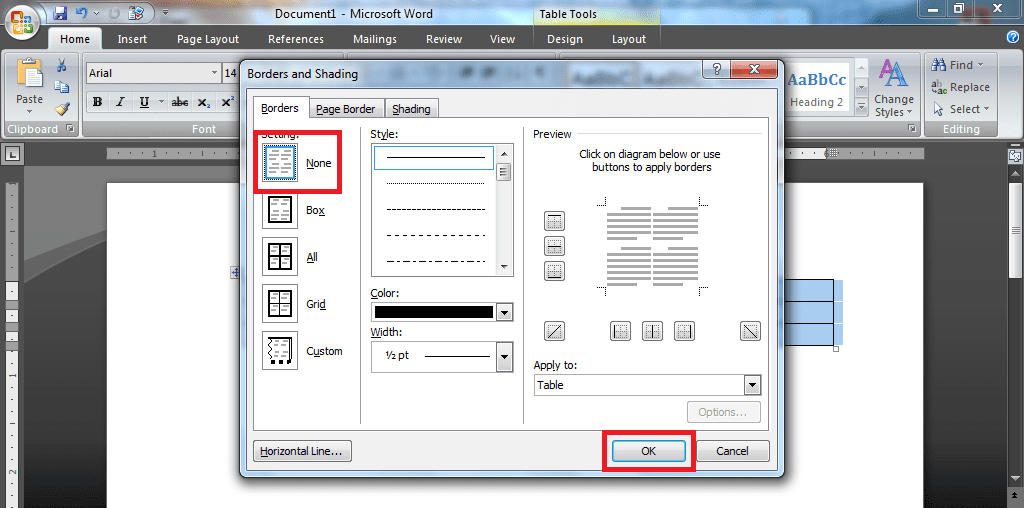This screenshot has height=508, width=1024.
Task: Switch to the Page Border tab
Action: (345, 109)
